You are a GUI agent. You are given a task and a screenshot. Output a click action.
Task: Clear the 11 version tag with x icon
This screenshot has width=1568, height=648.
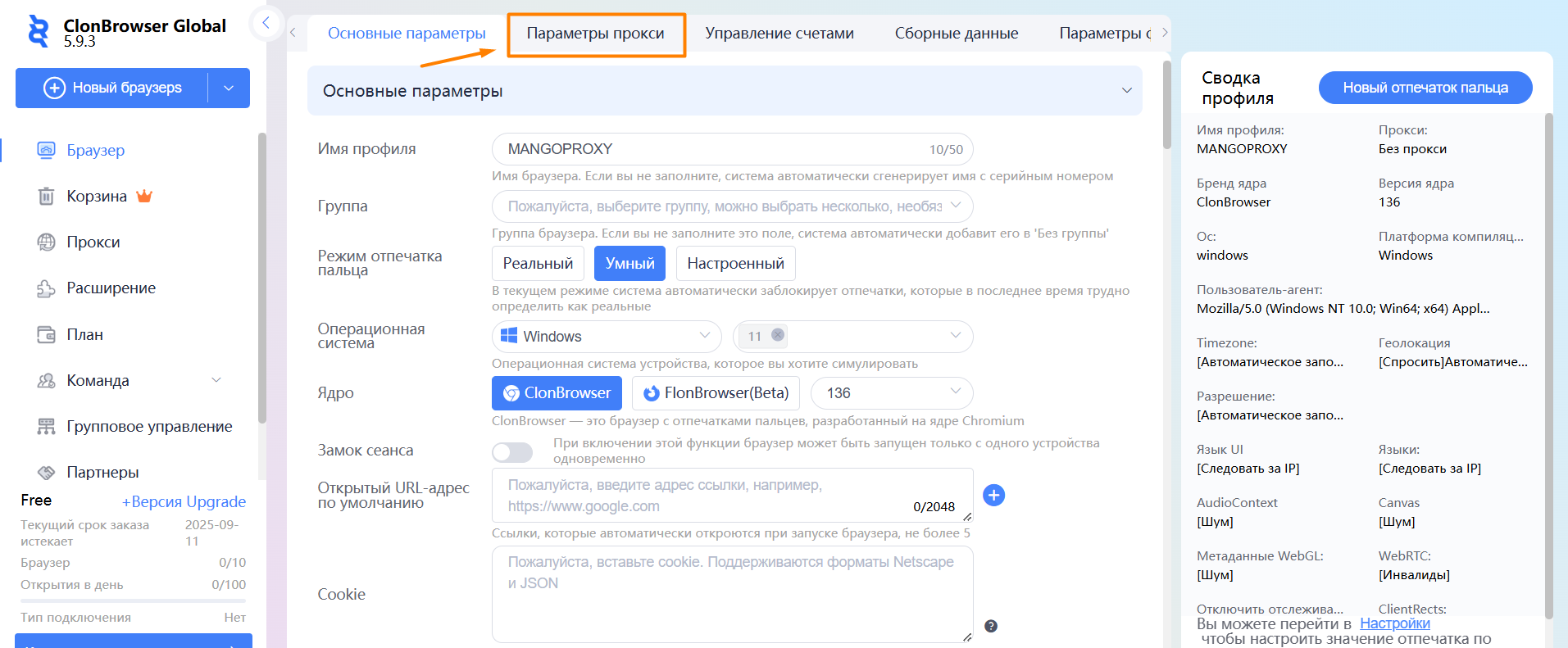pyautogui.click(x=778, y=335)
